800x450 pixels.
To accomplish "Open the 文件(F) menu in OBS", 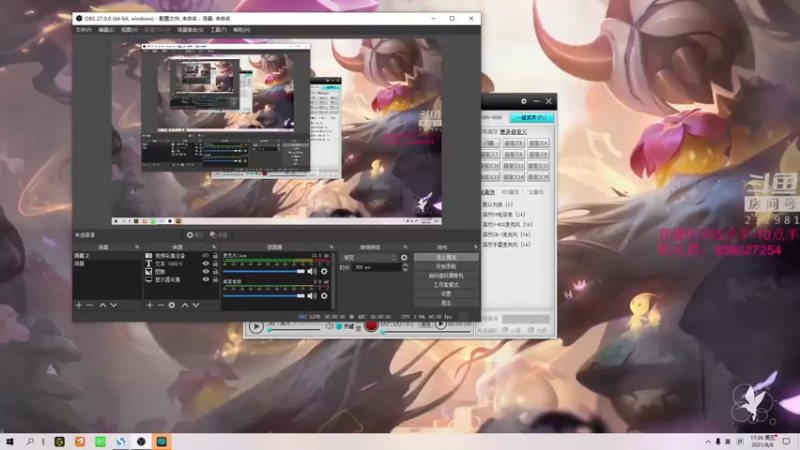I will pos(84,30).
